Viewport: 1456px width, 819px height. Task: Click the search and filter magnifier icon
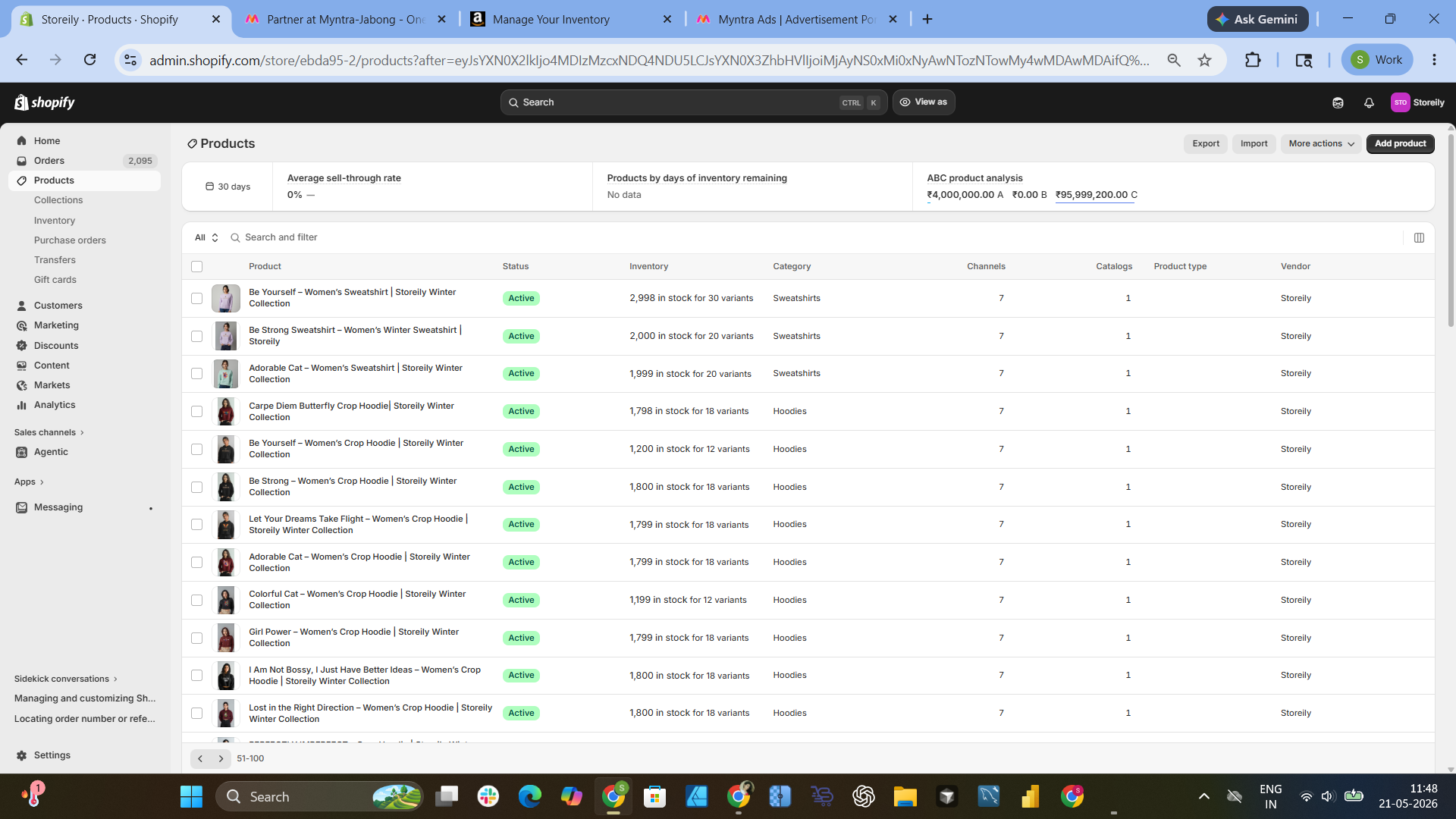[235, 238]
